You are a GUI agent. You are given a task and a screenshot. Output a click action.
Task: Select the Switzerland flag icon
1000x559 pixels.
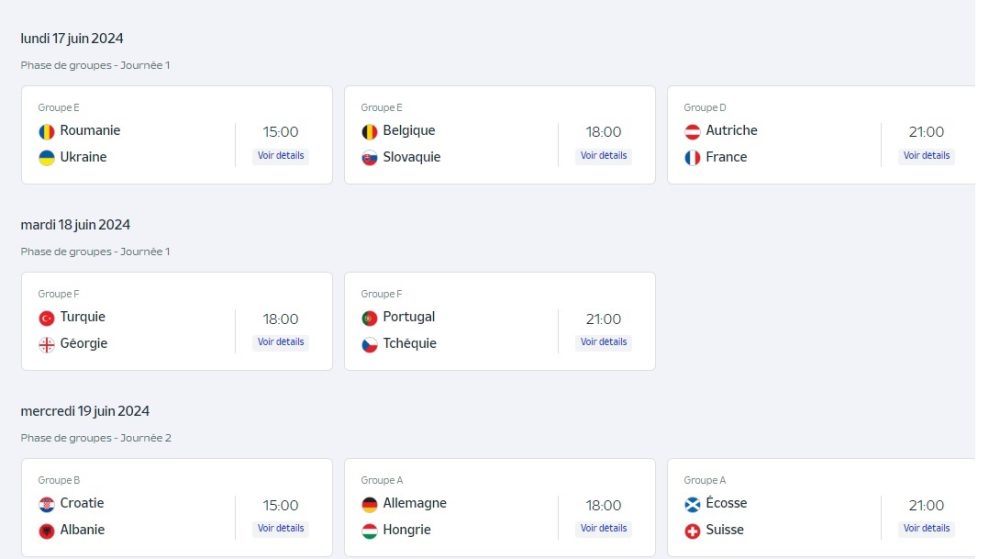[x=692, y=530]
